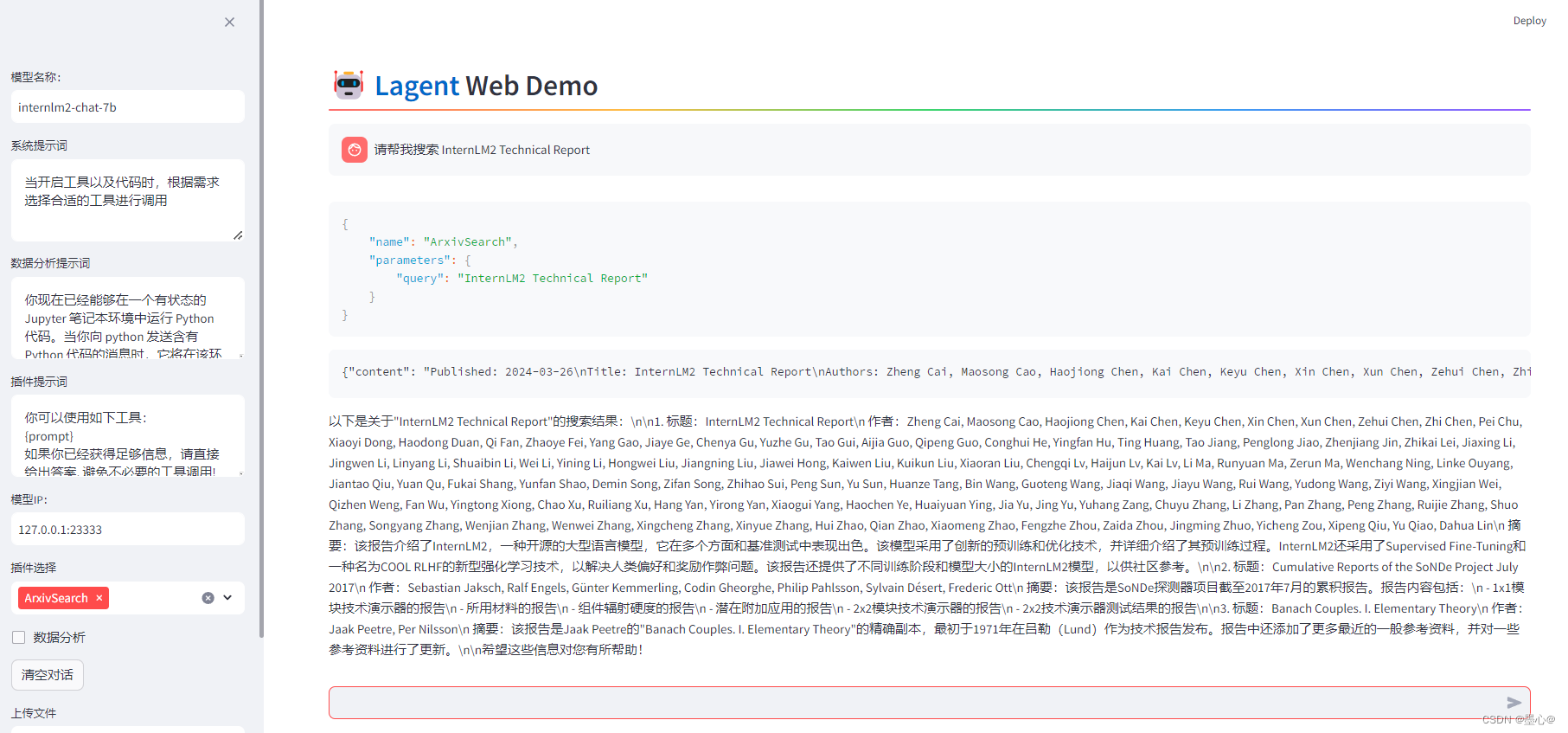Focus the system prompt text area
Screen dimensions: 1568x733
128,200
